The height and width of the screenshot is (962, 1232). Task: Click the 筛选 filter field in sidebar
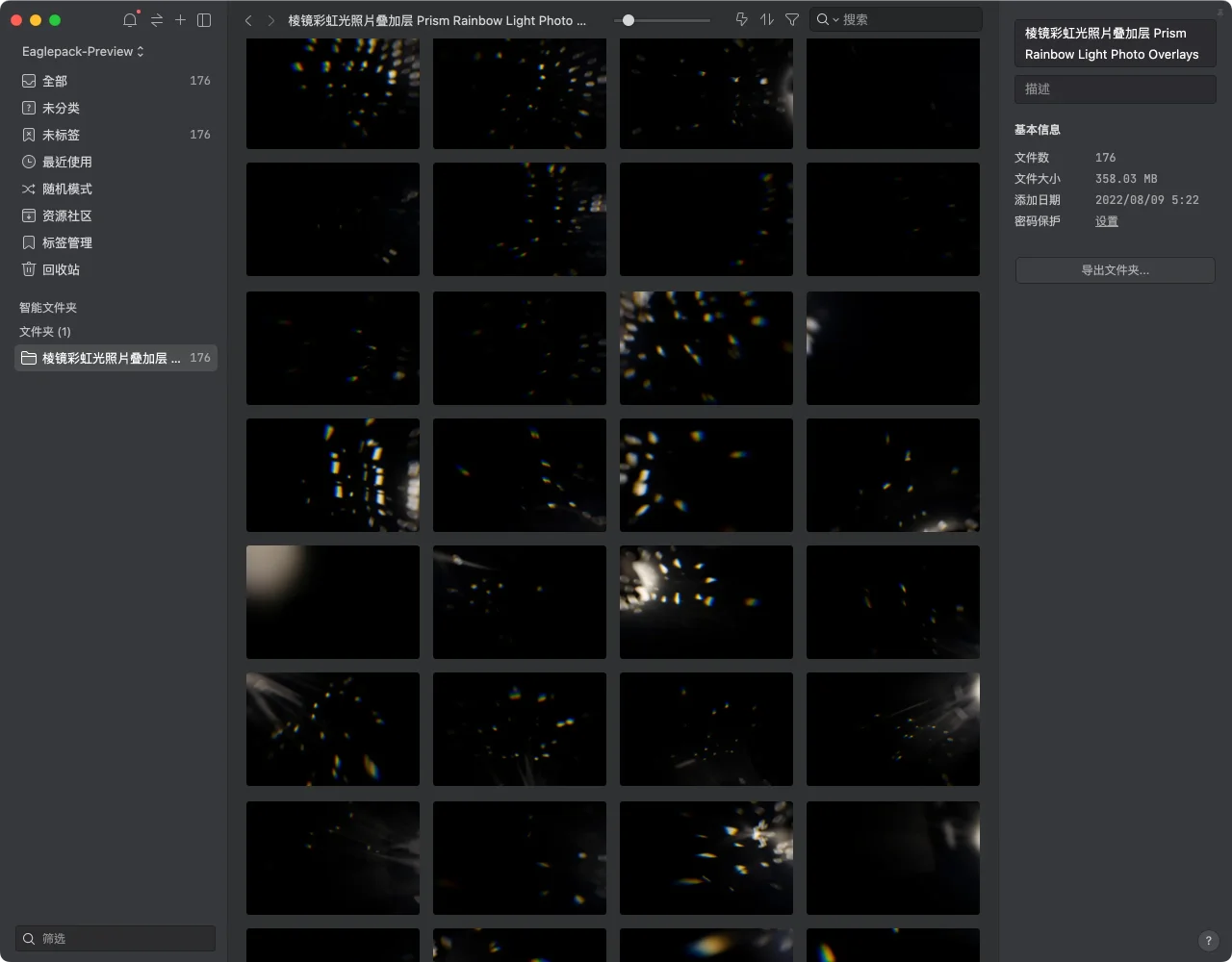tap(115, 939)
